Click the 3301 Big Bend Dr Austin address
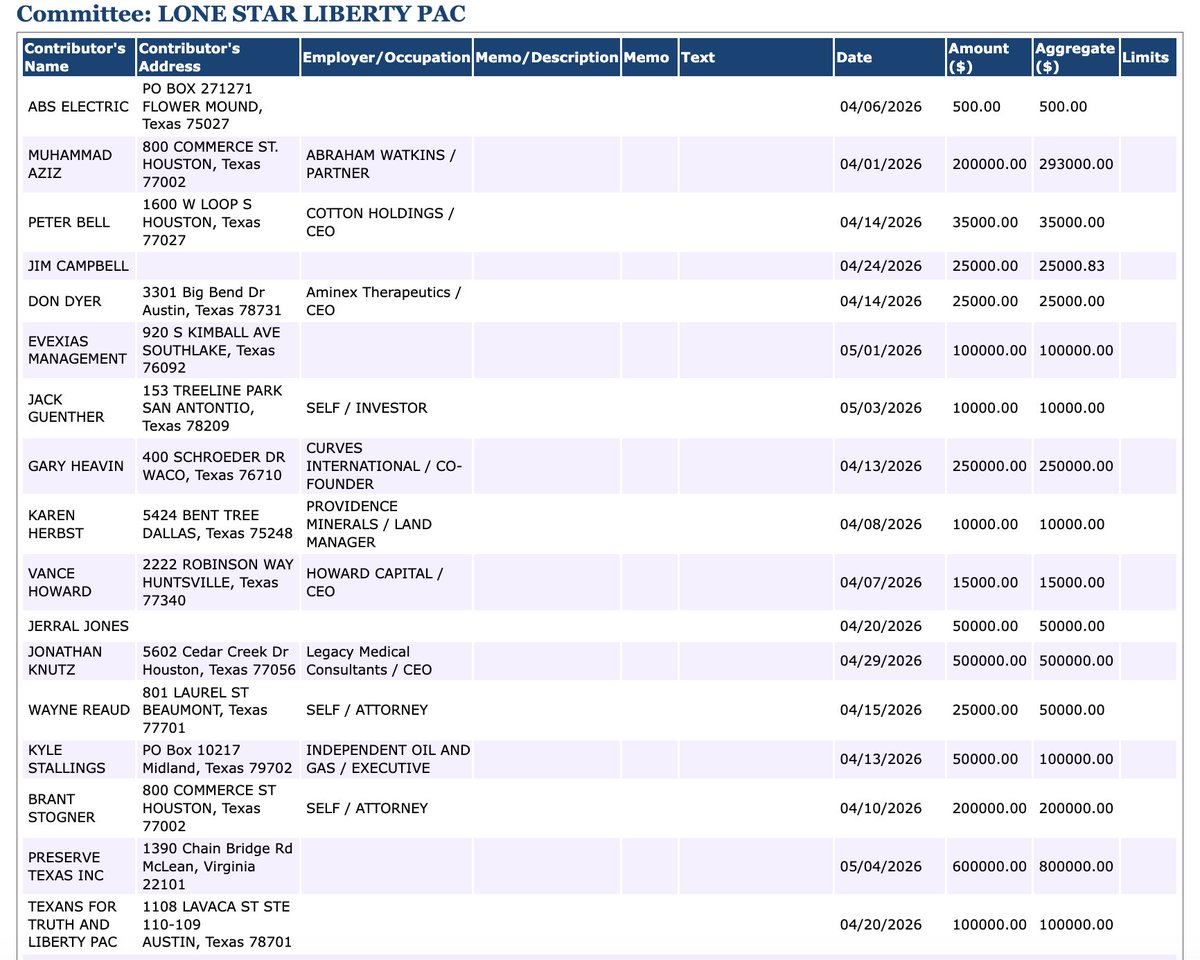This screenshot has height=960, width=1200. tap(213, 301)
